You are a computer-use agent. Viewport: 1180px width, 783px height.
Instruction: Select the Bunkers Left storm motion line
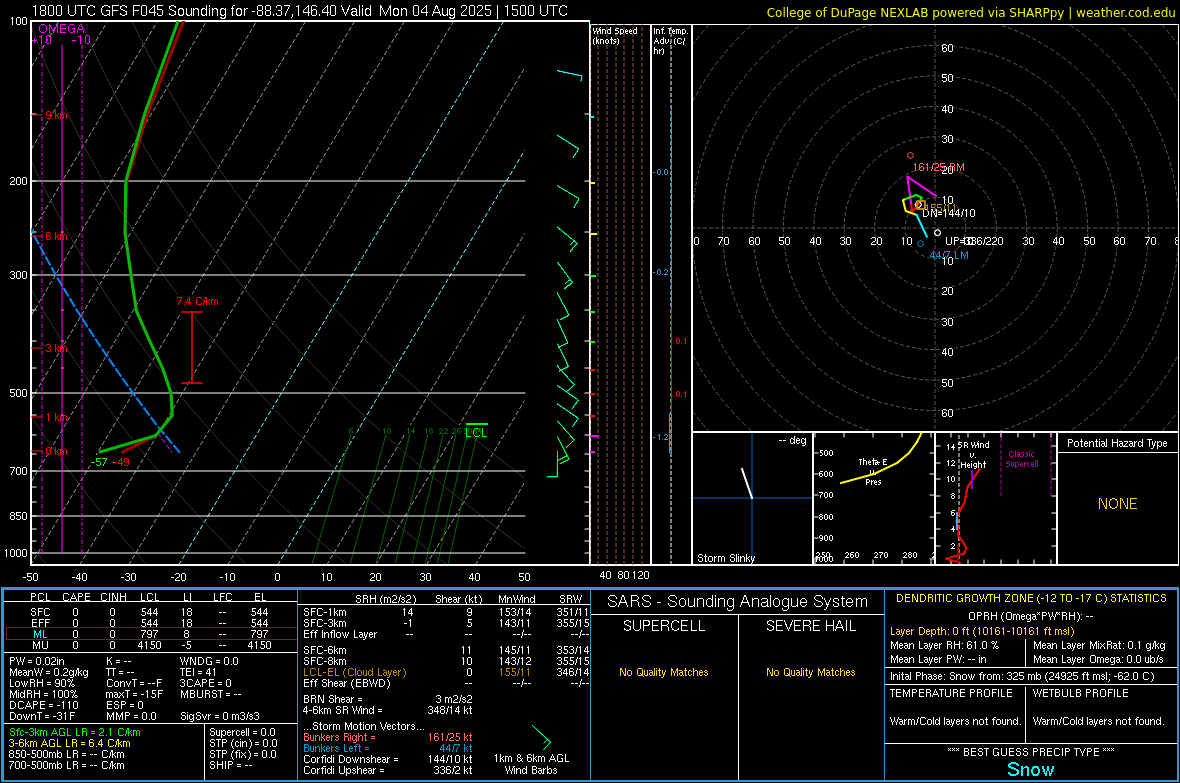coord(388,748)
